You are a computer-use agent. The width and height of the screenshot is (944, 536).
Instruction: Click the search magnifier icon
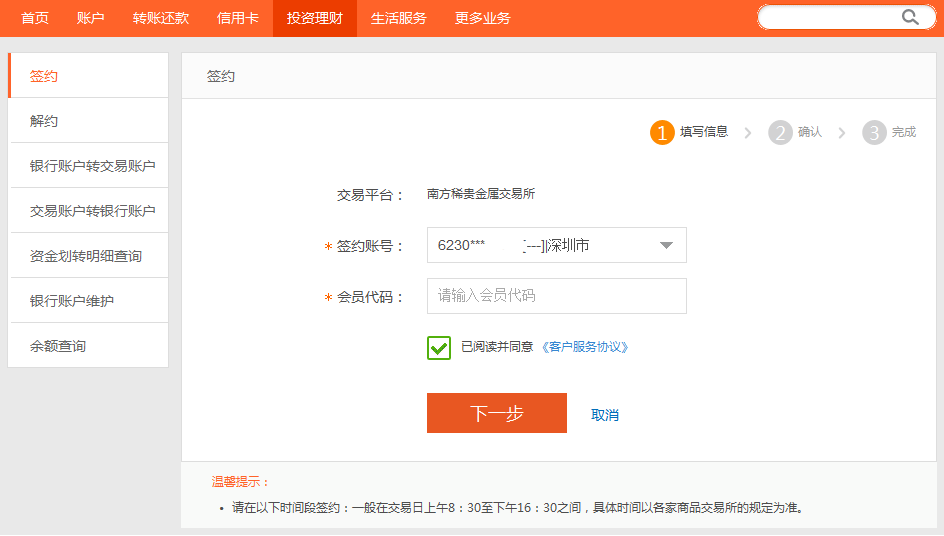tap(910, 17)
